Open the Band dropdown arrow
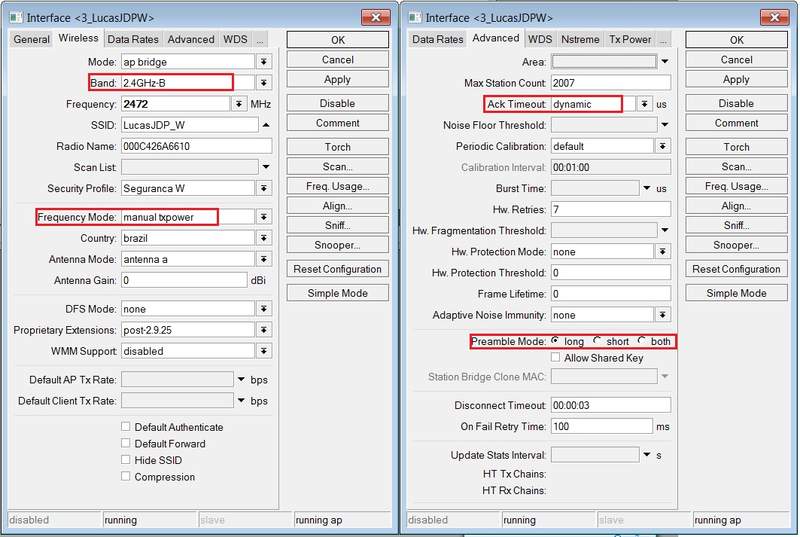 264,83
